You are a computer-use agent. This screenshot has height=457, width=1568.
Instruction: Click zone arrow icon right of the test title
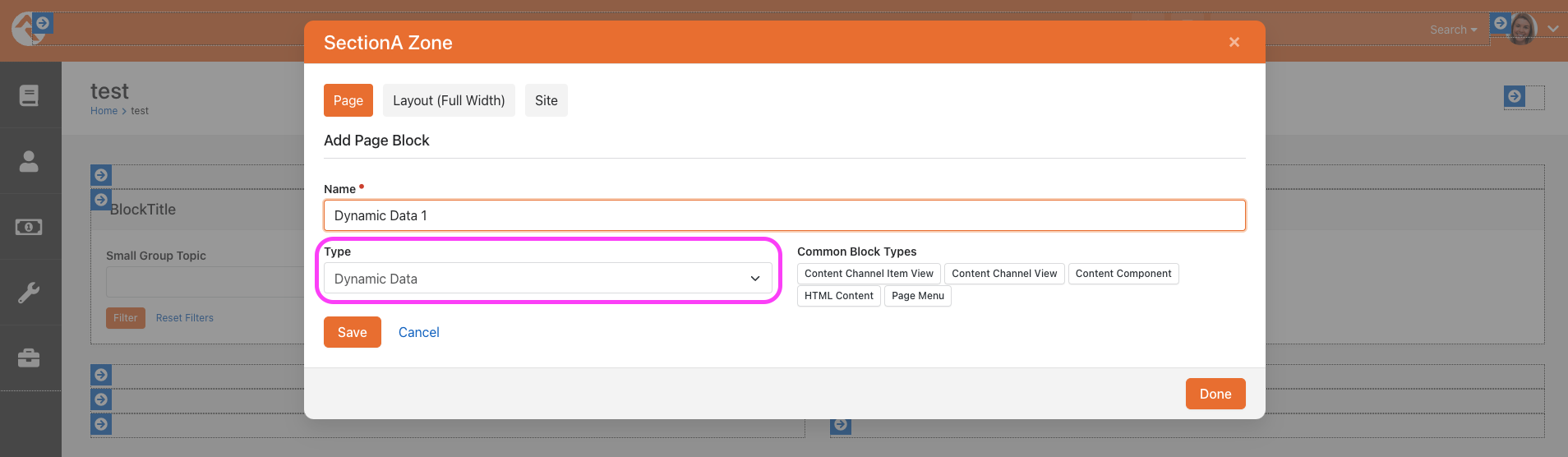point(1515,96)
